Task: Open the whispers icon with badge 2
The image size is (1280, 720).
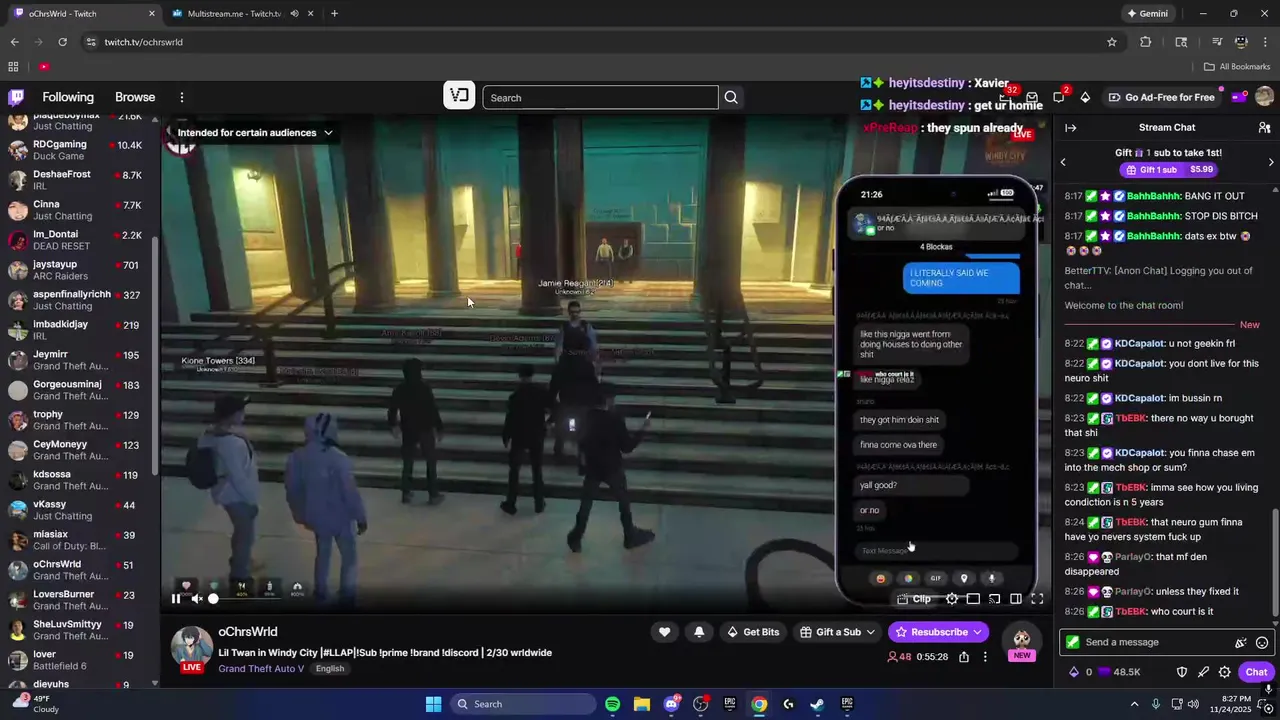Action: tap(1059, 97)
